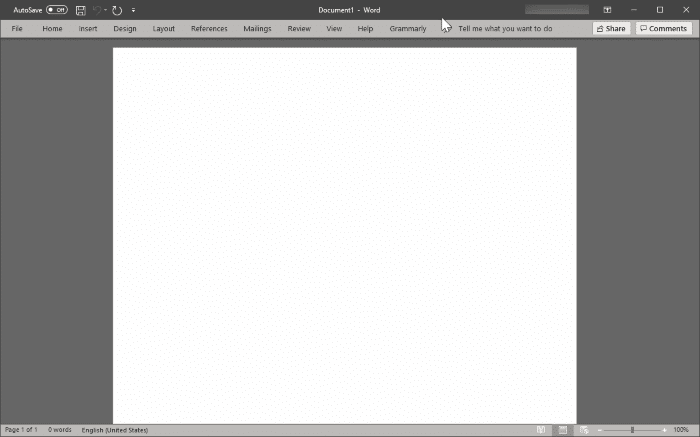Screen dimensions: 700x437
Task: Click the zoom out minus button
Action: pyautogui.click(x=600, y=430)
